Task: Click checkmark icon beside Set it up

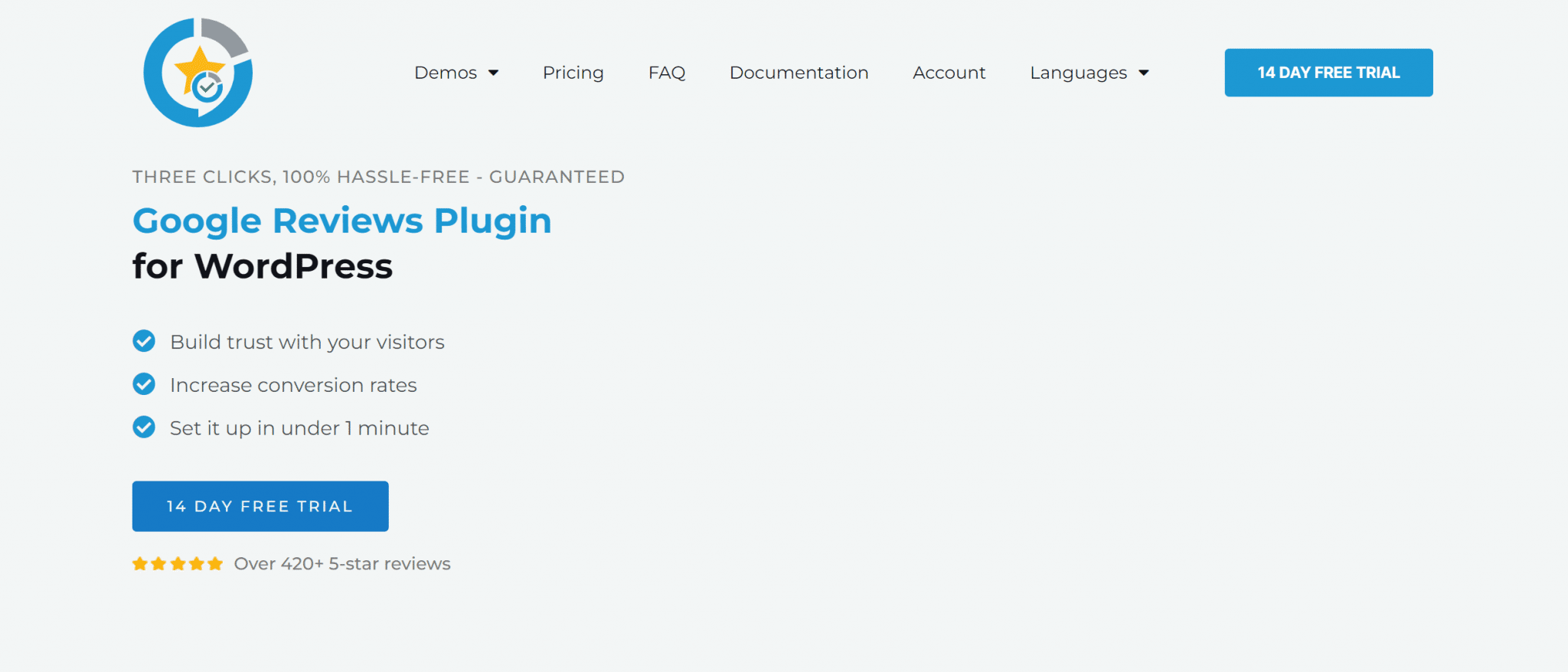Action: click(x=144, y=426)
